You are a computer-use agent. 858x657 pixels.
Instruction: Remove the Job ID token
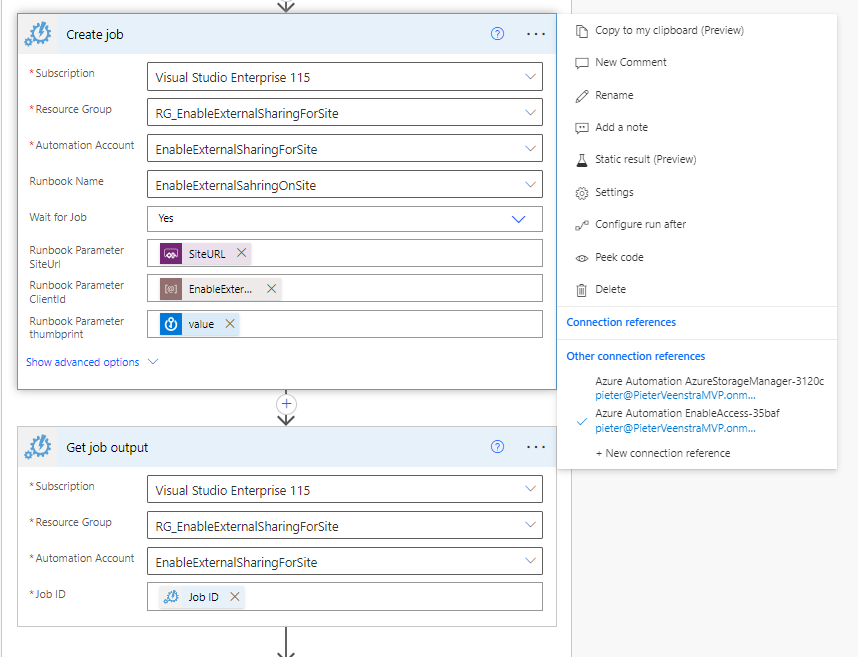pos(235,596)
